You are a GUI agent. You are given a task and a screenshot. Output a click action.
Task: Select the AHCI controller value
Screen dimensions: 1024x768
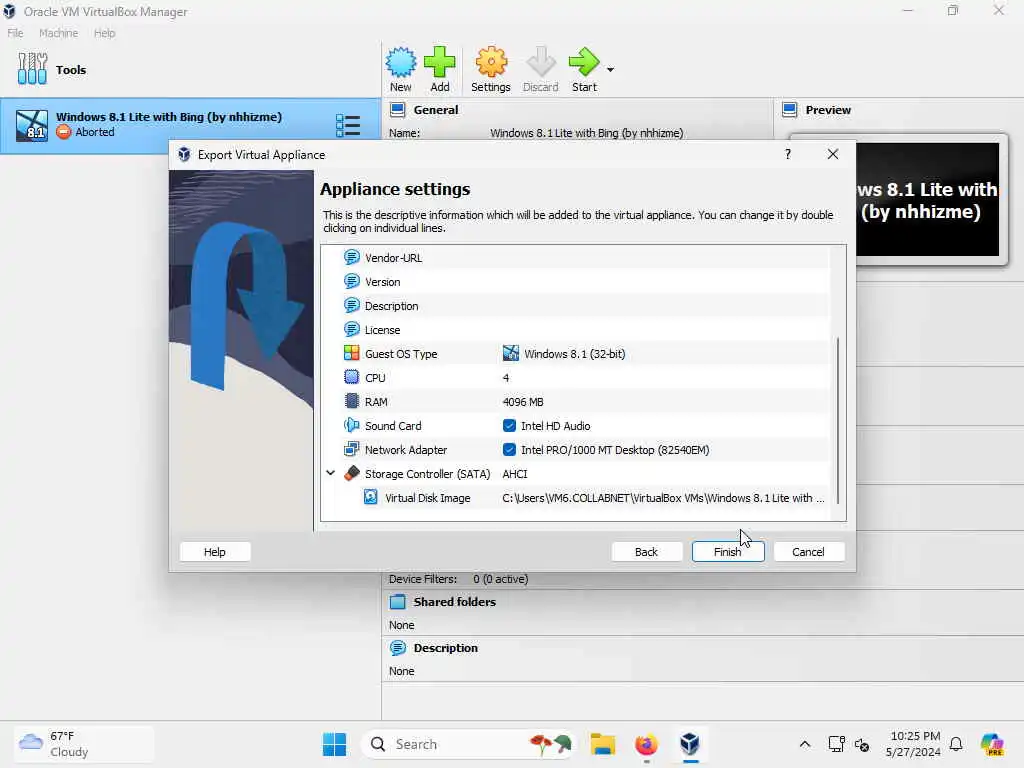pyautogui.click(x=515, y=474)
